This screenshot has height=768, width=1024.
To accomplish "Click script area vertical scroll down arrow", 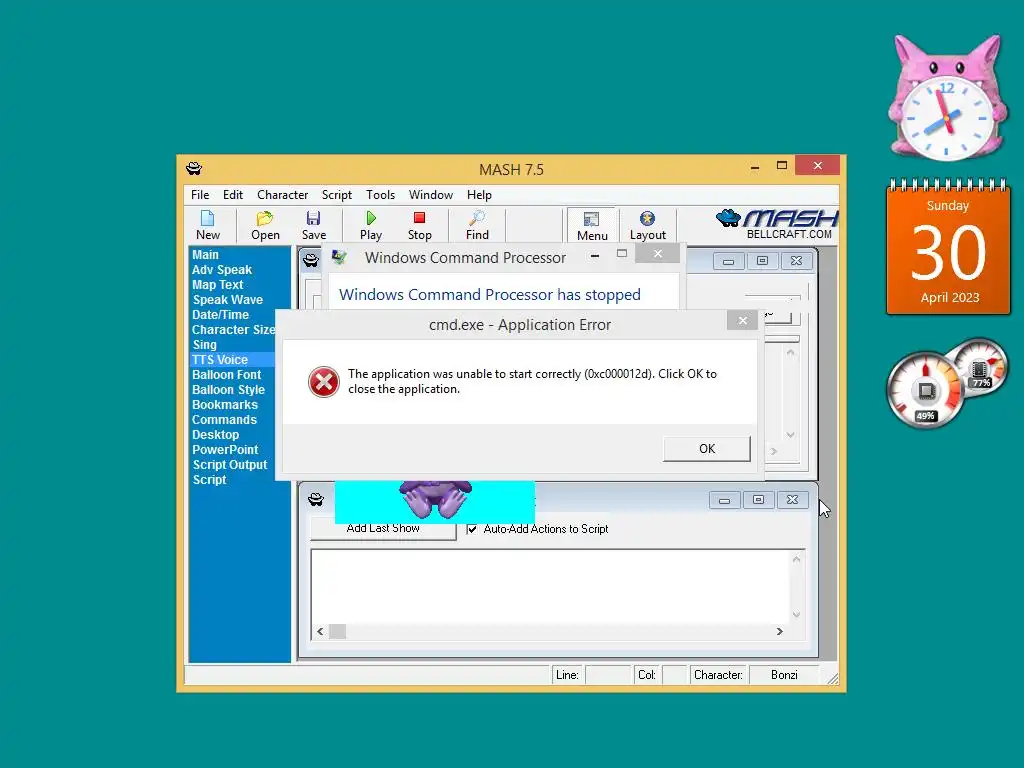I will pos(796,615).
